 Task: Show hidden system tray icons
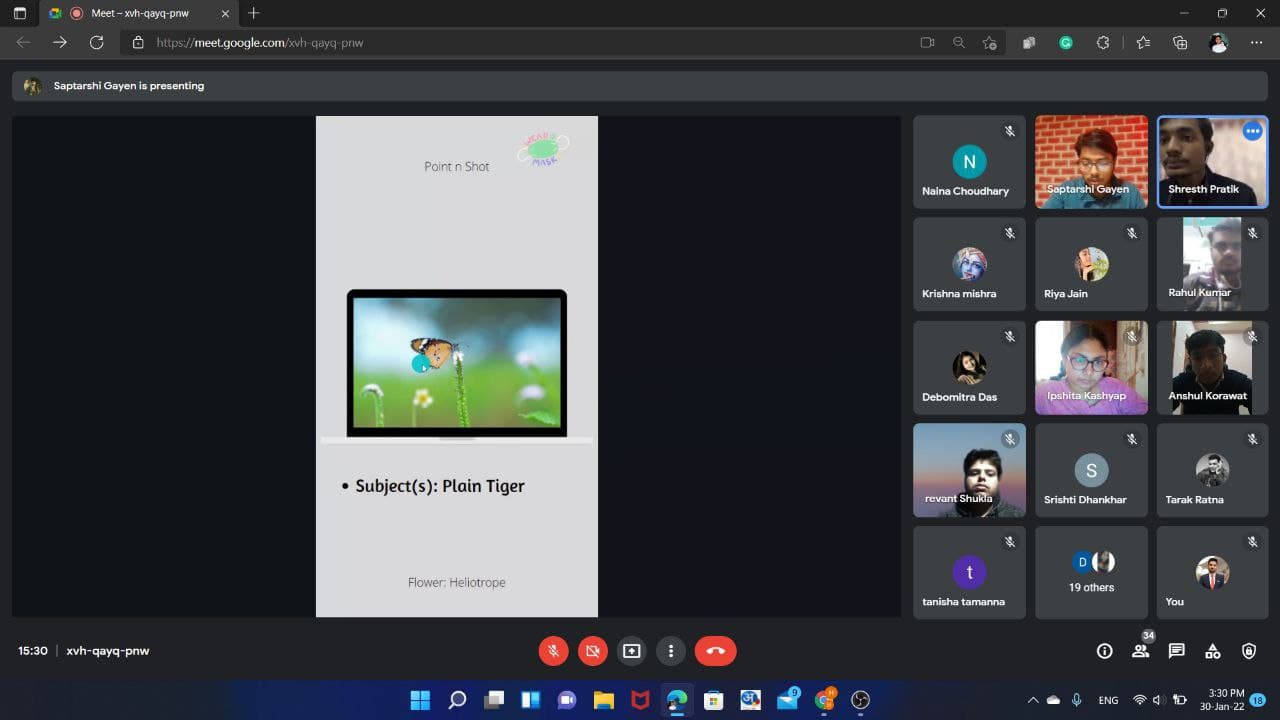coord(1033,700)
